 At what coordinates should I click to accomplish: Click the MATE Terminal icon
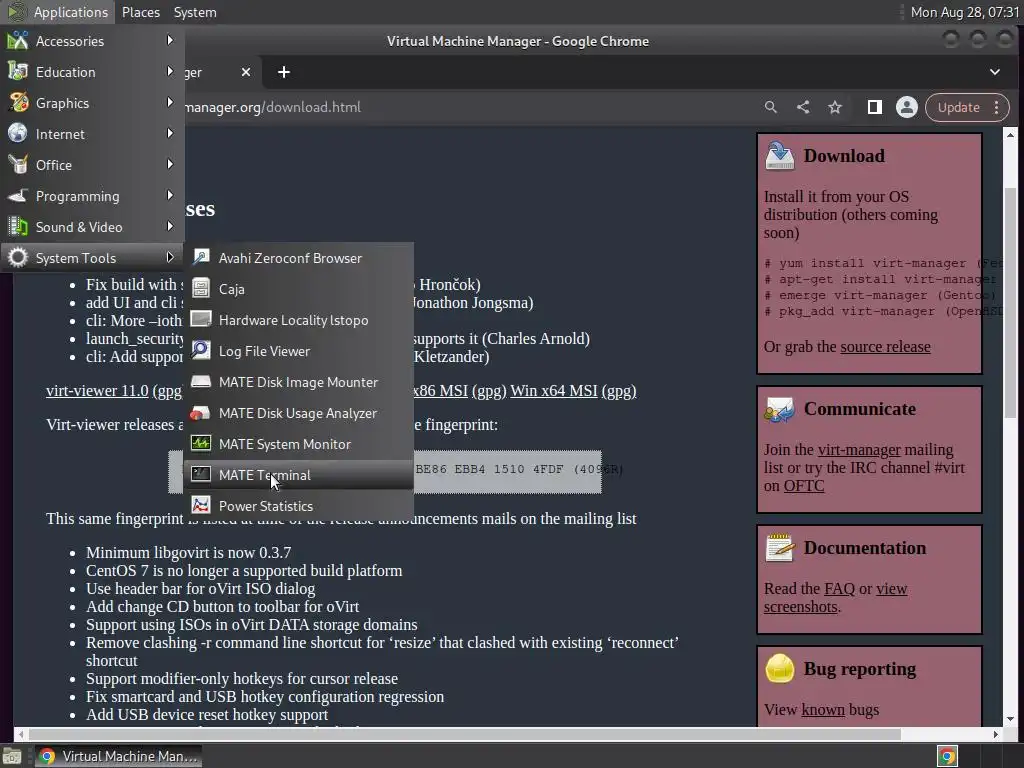[x=201, y=474]
